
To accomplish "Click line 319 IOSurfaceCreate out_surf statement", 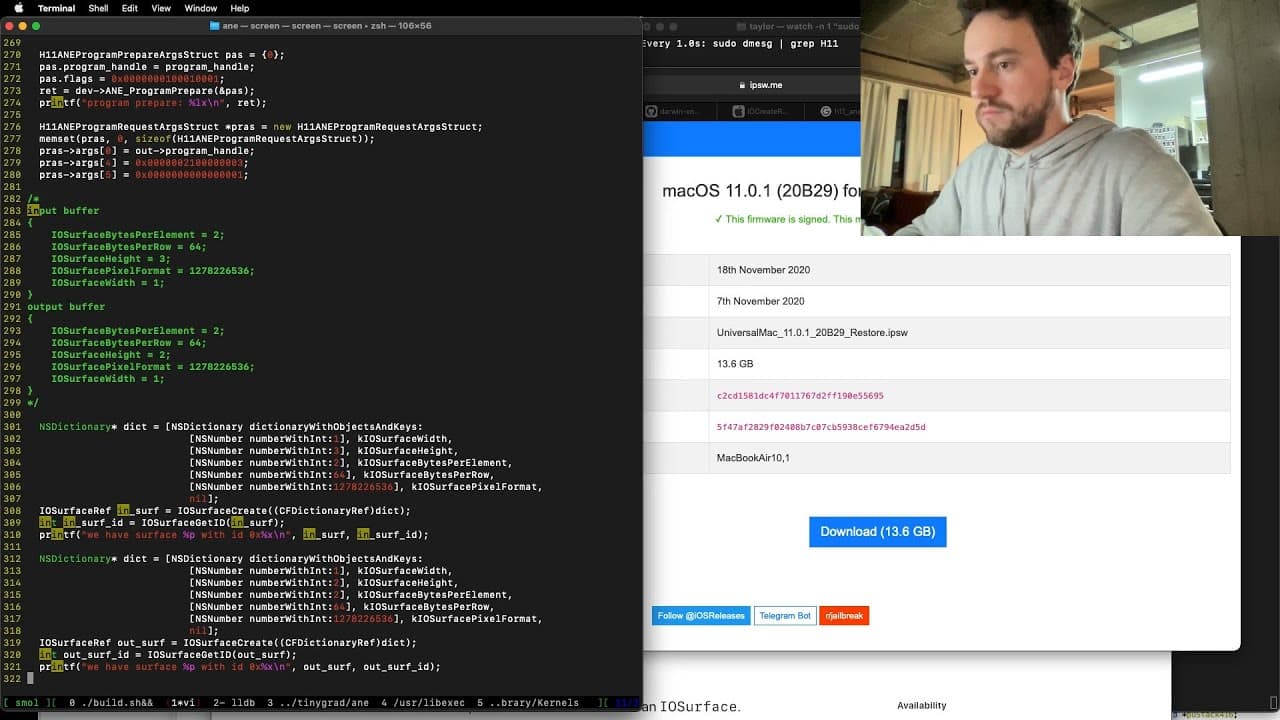I will [228, 643].
